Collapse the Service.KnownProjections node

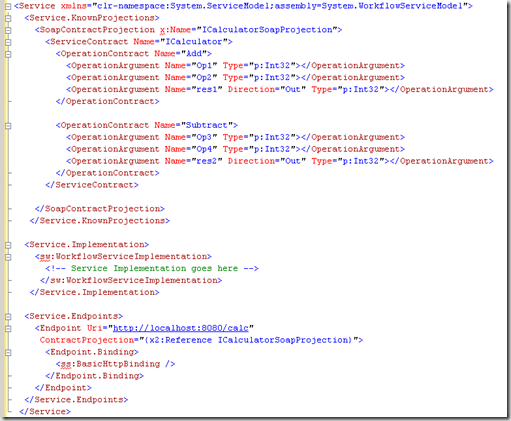click(x=8, y=18)
